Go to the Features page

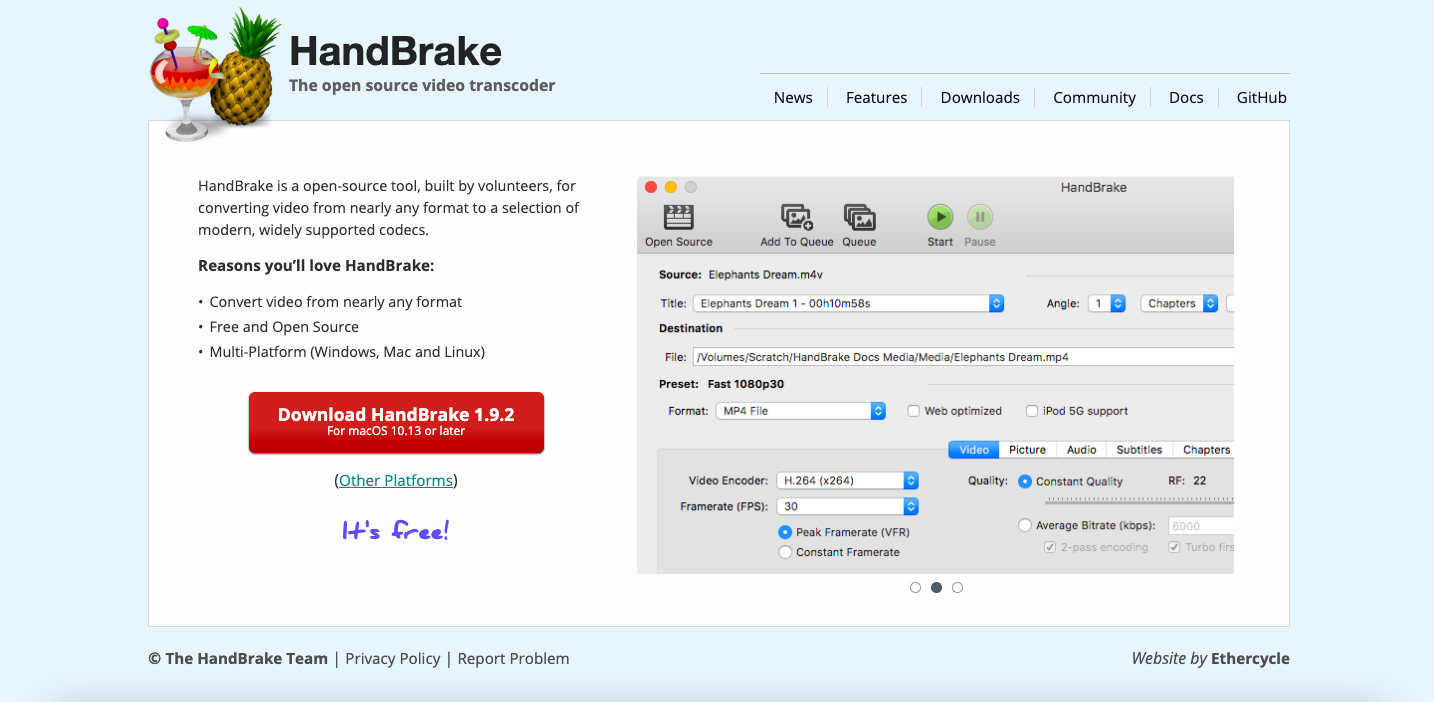877,97
